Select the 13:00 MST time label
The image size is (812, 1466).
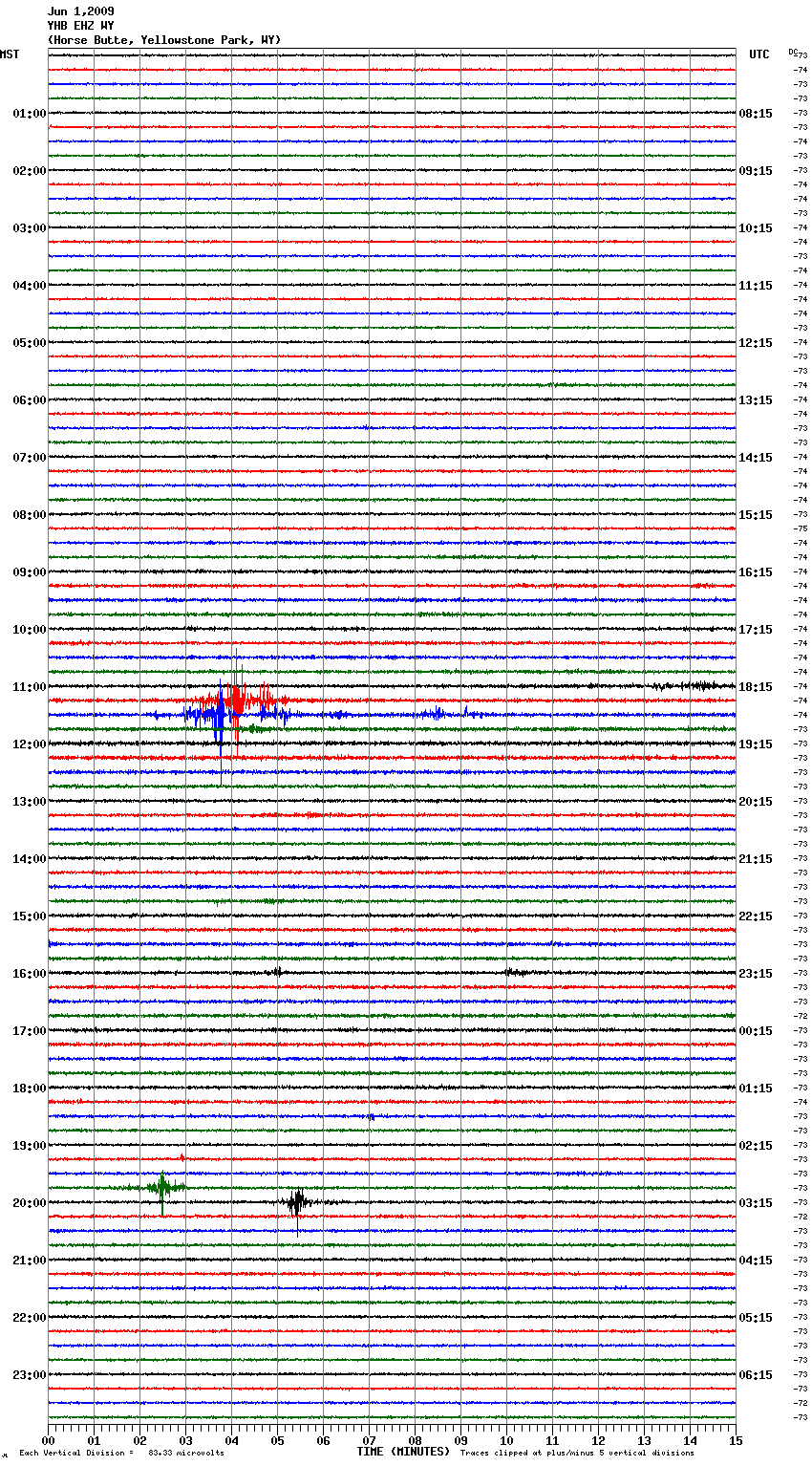coord(30,802)
